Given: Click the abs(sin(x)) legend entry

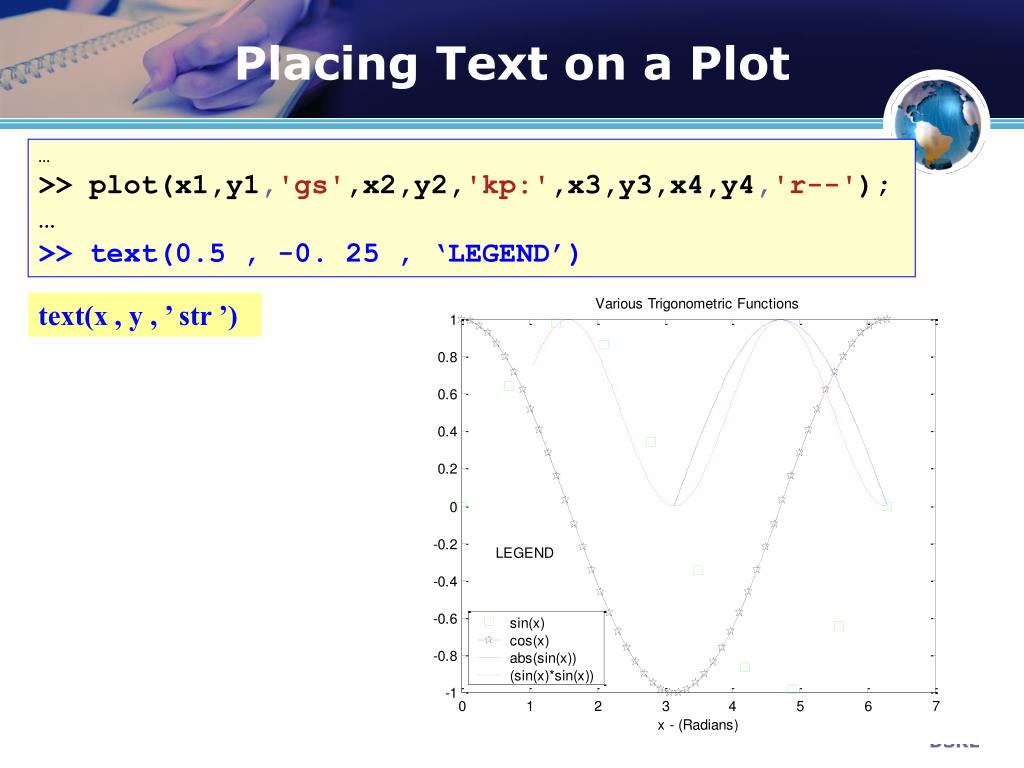Looking at the screenshot, I should (543, 658).
